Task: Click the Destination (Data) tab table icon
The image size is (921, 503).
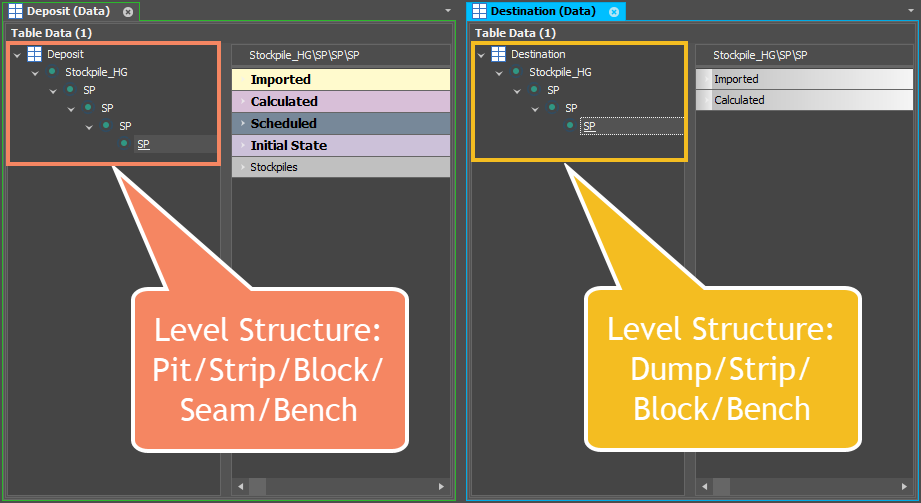Action: pyautogui.click(x=479, y=11)
